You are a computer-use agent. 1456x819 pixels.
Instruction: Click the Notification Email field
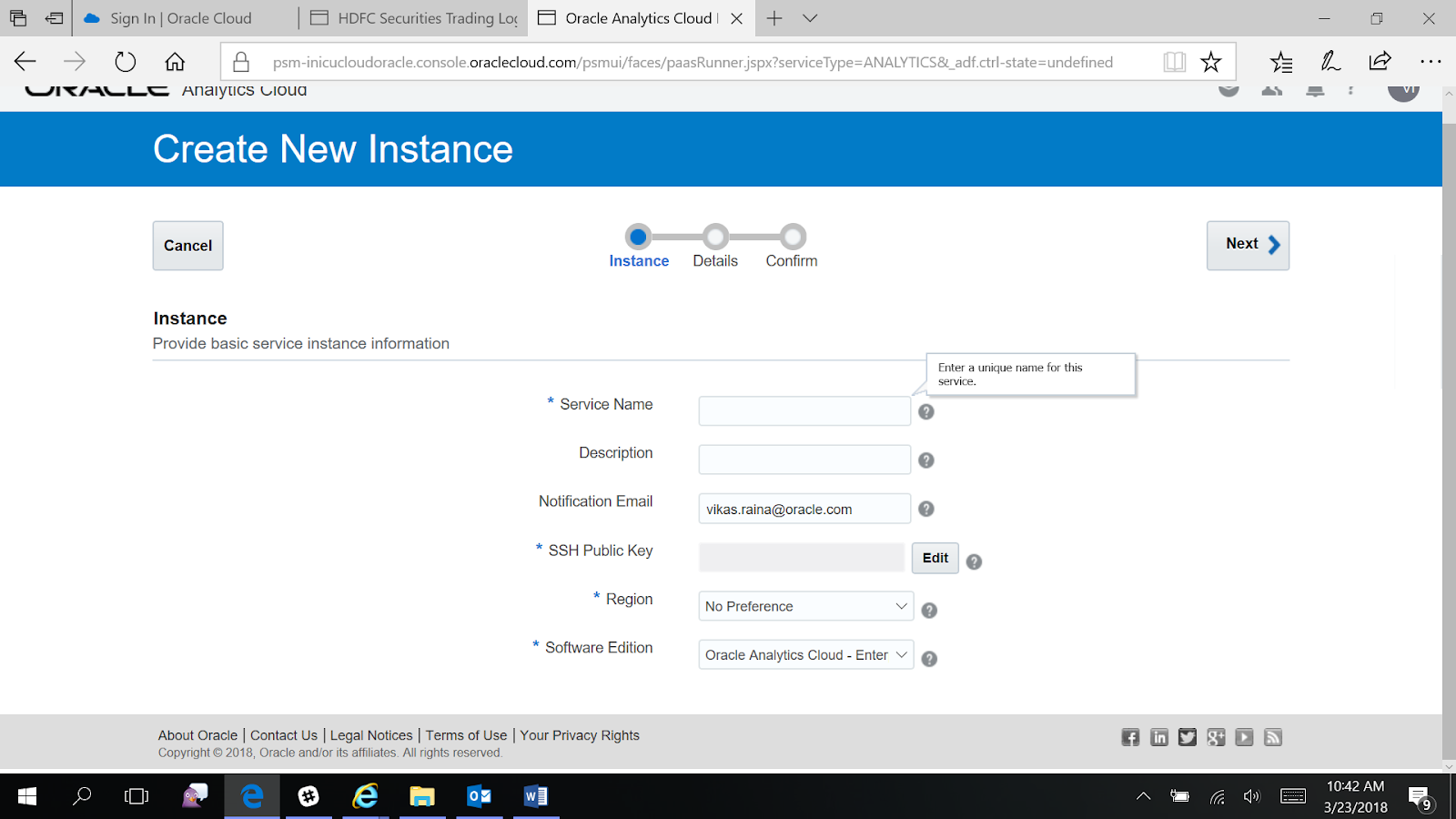pyautogui.click(x=804, y=509)
